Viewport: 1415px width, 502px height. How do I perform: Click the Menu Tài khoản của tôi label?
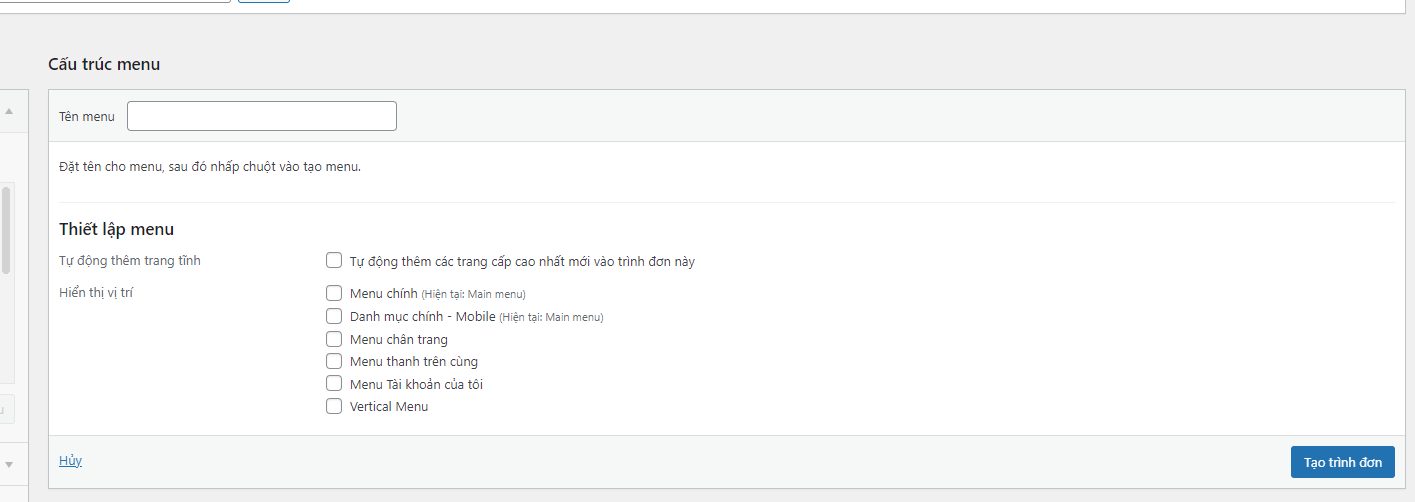pyautogui.click(x=417, y=384)
